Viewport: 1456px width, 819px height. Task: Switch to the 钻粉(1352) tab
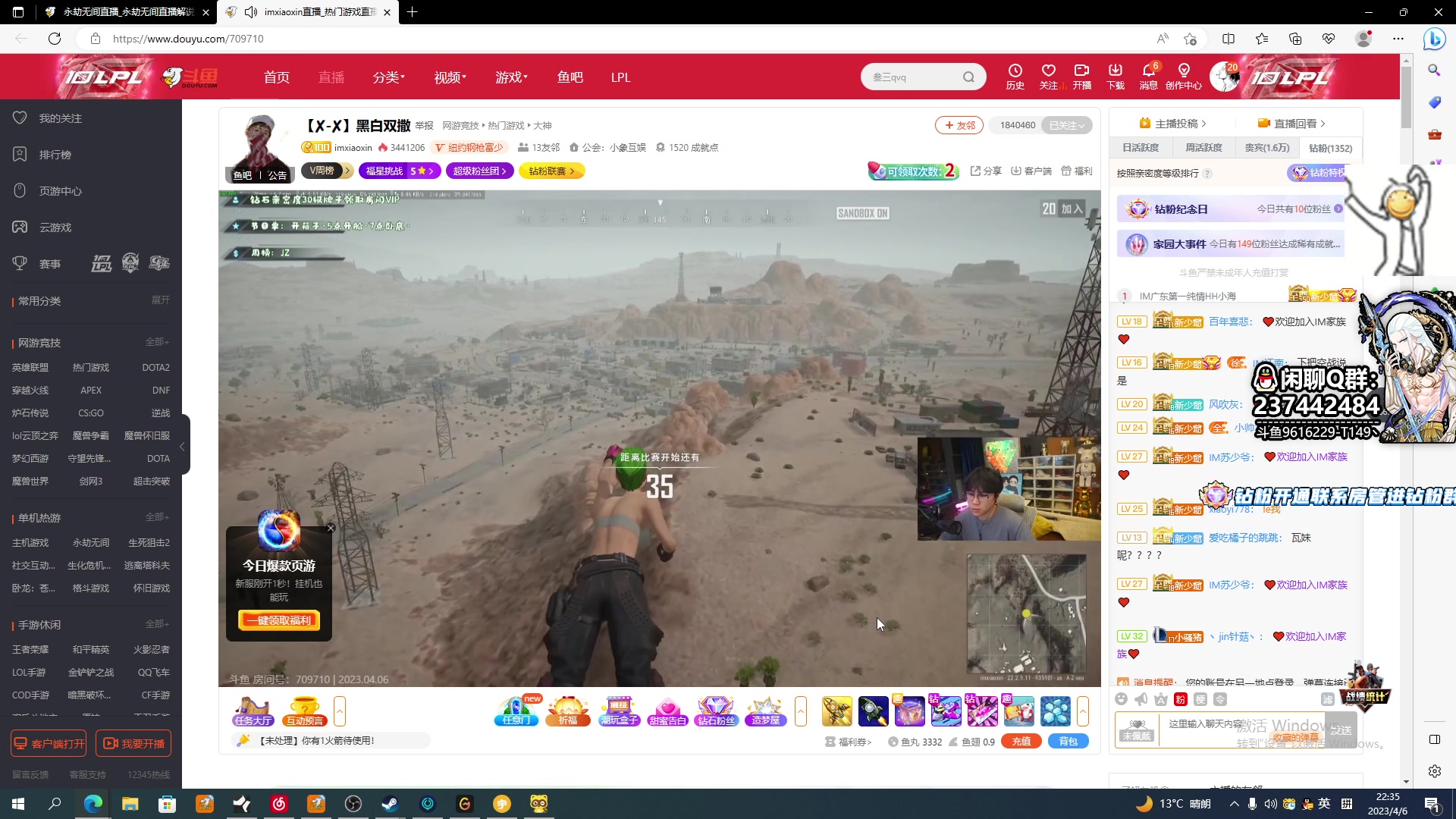[x=1330, y=148]
